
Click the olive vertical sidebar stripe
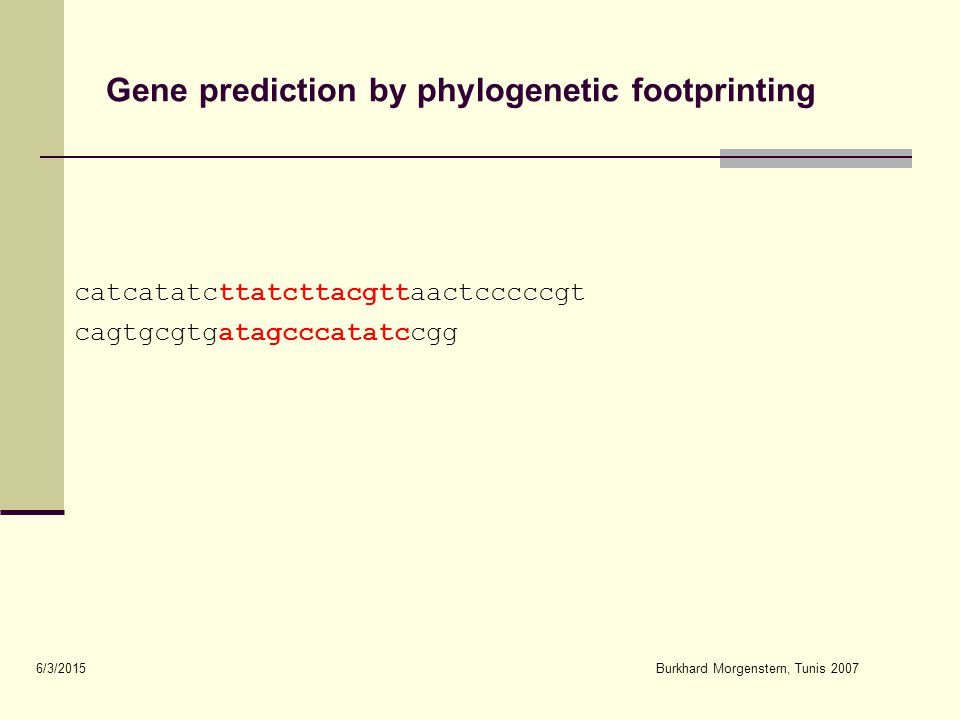coord(32,255)
